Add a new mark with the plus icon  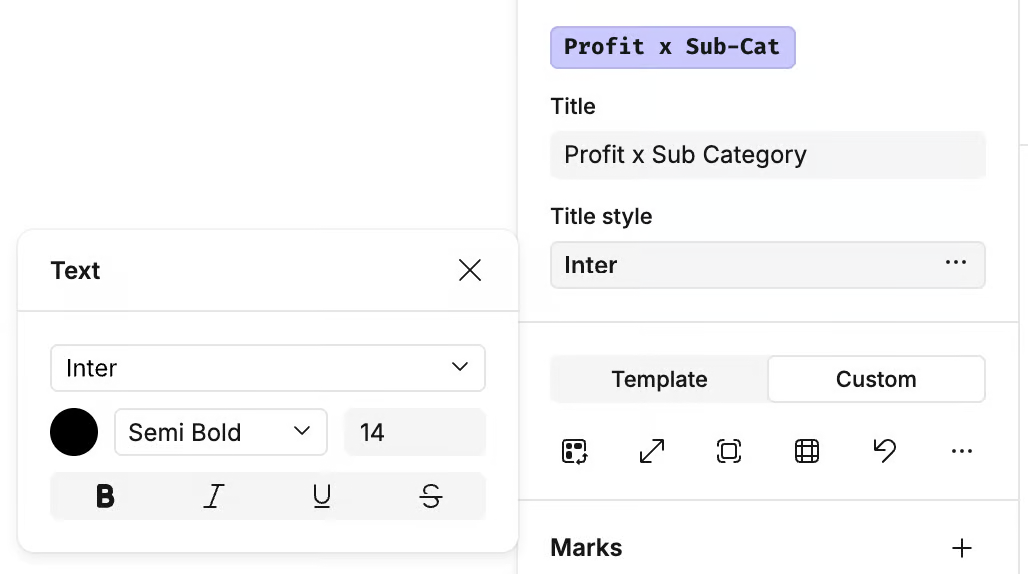point(962,548)
